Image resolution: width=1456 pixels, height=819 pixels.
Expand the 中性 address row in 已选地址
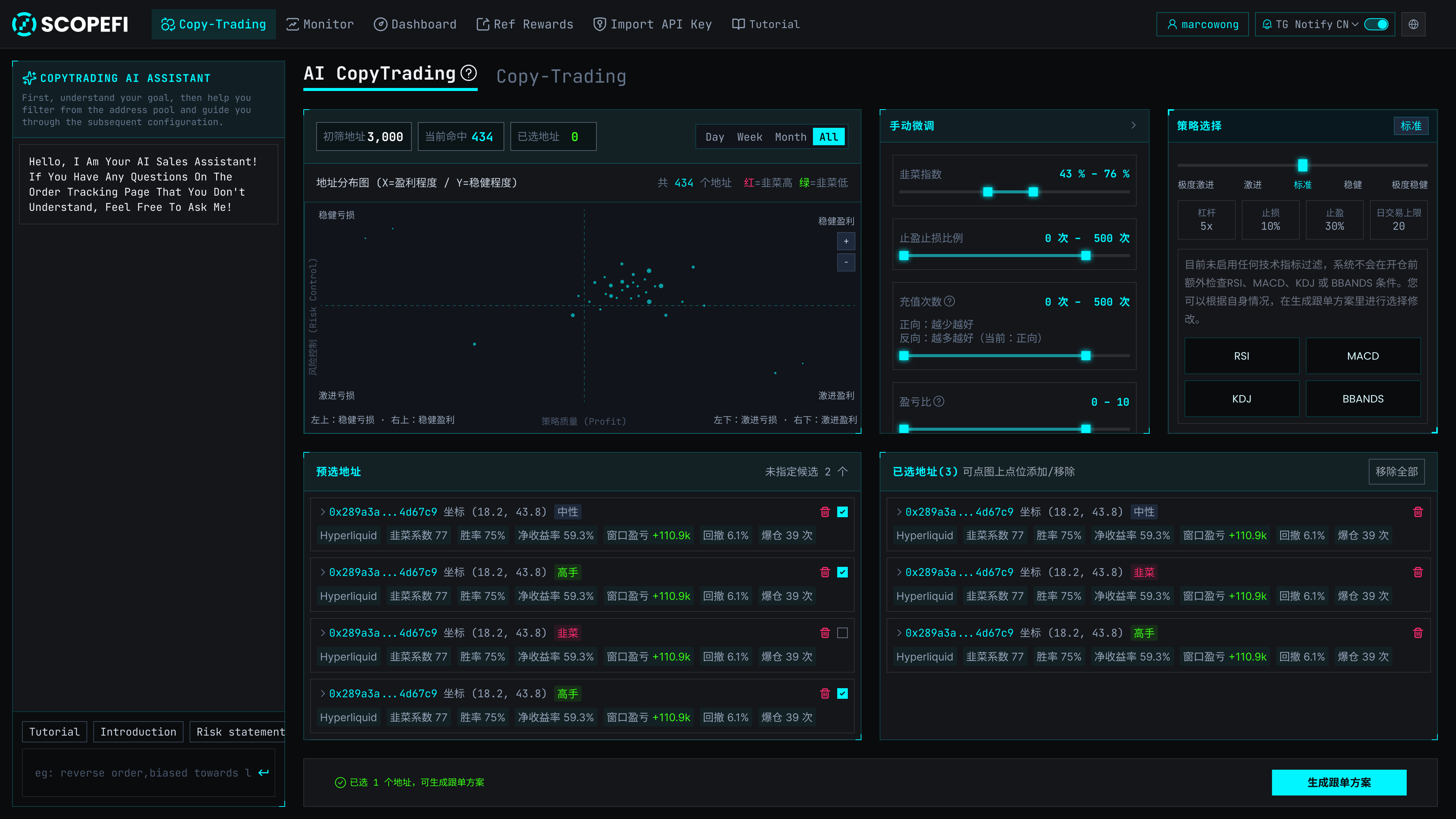pos(899,512)
